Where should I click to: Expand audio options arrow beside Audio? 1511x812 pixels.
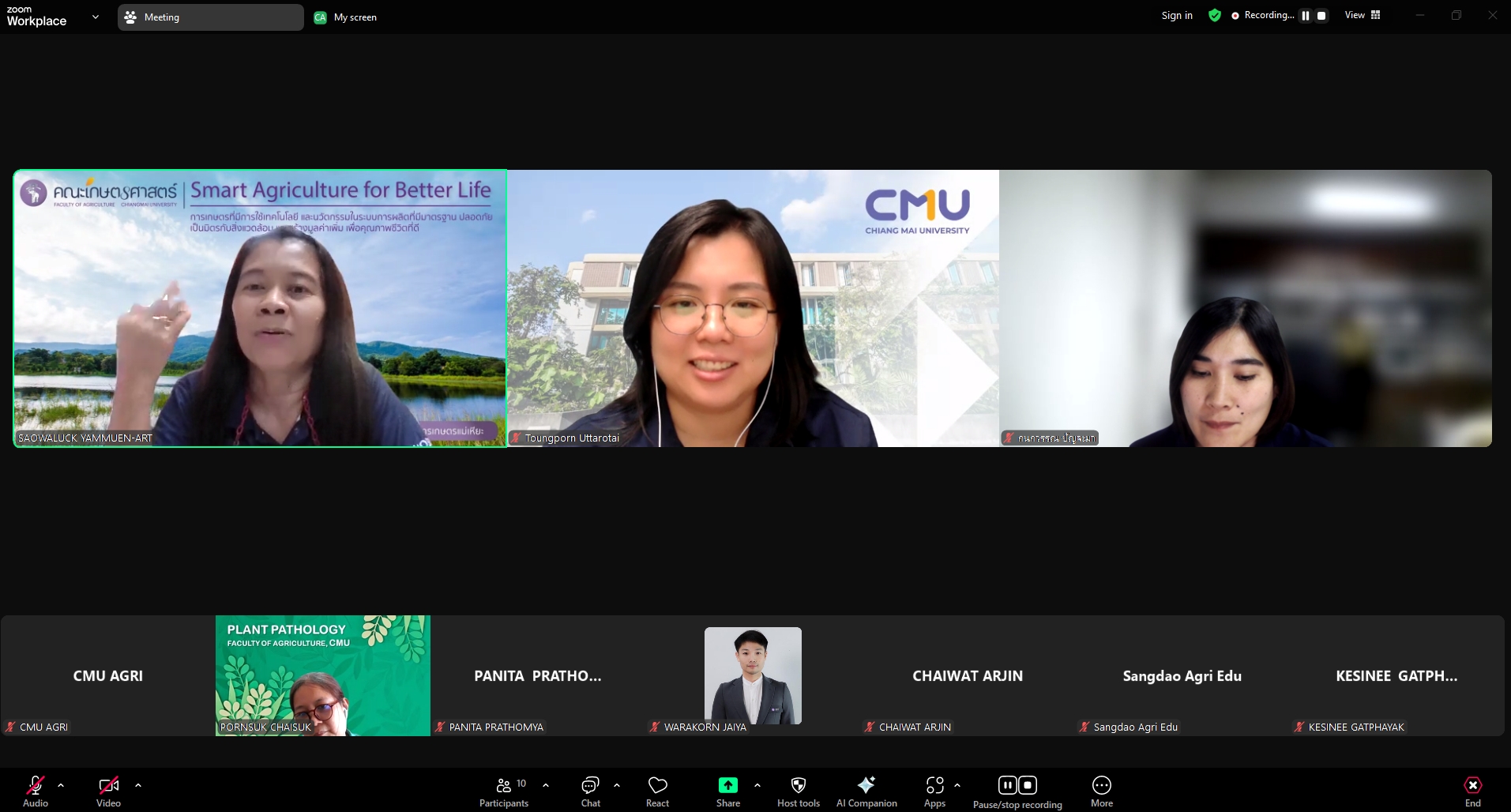61,785
